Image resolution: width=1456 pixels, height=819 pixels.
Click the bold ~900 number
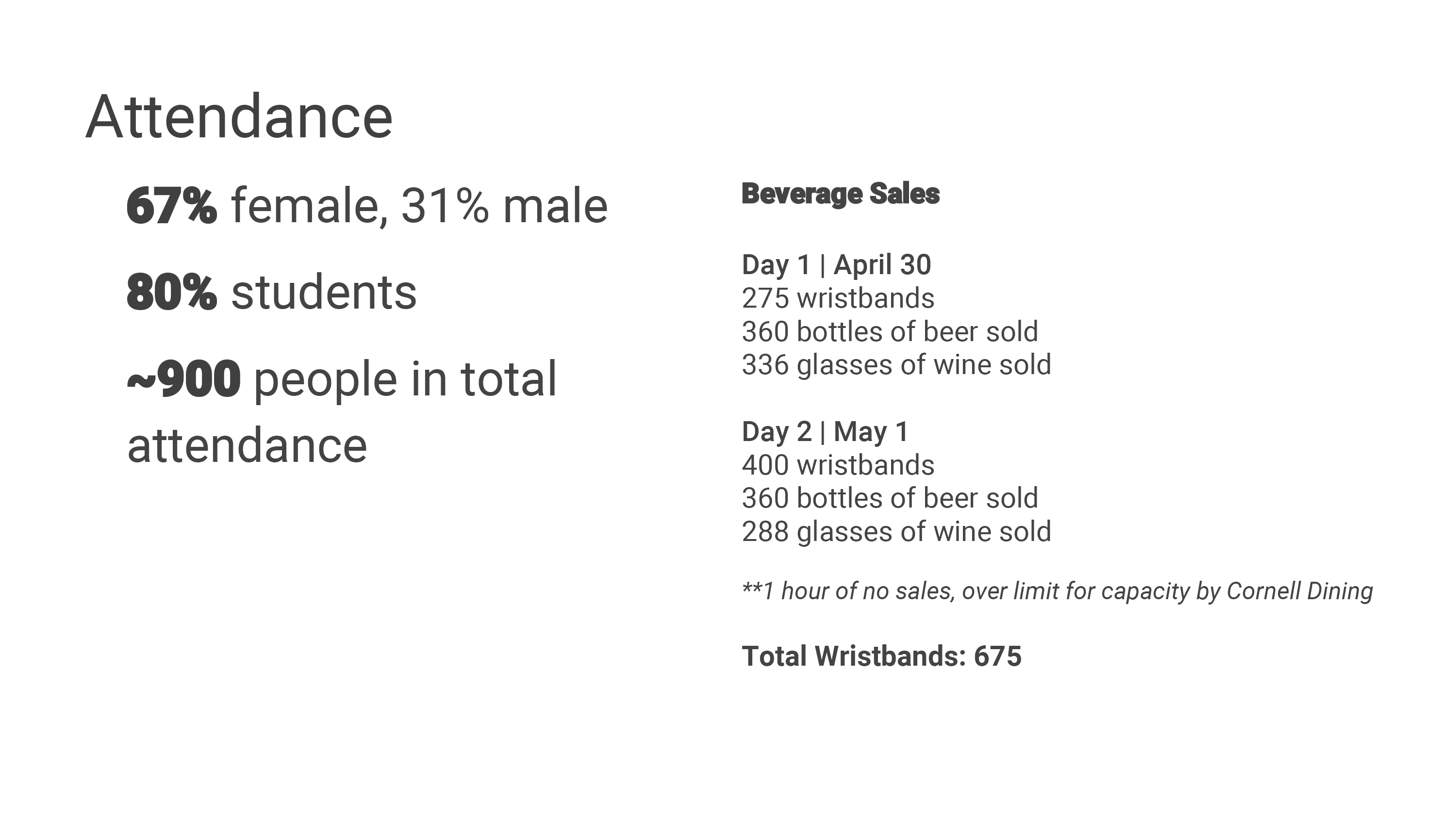pyautogui.click(x=183, y=379)
